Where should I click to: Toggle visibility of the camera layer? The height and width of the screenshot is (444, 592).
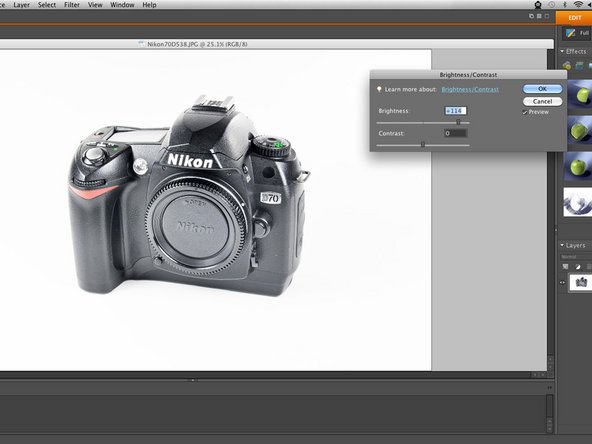(x=562, y=282)
